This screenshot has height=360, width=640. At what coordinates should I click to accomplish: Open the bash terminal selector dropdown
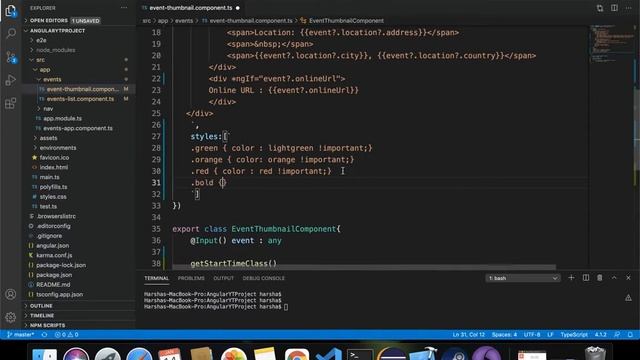tap(523, 278)
